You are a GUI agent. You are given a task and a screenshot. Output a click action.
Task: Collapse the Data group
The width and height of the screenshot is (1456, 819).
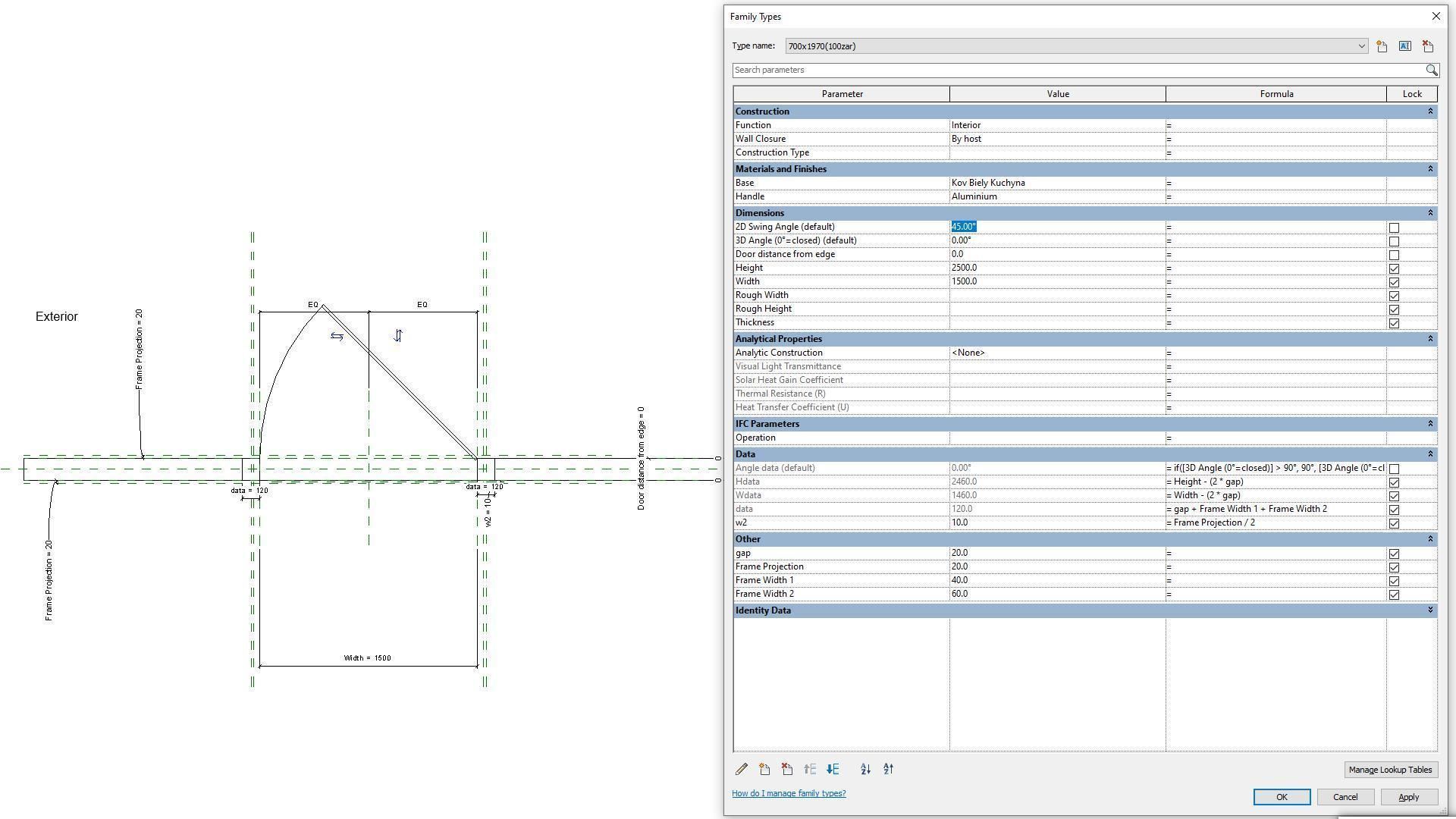(1430, 454)
